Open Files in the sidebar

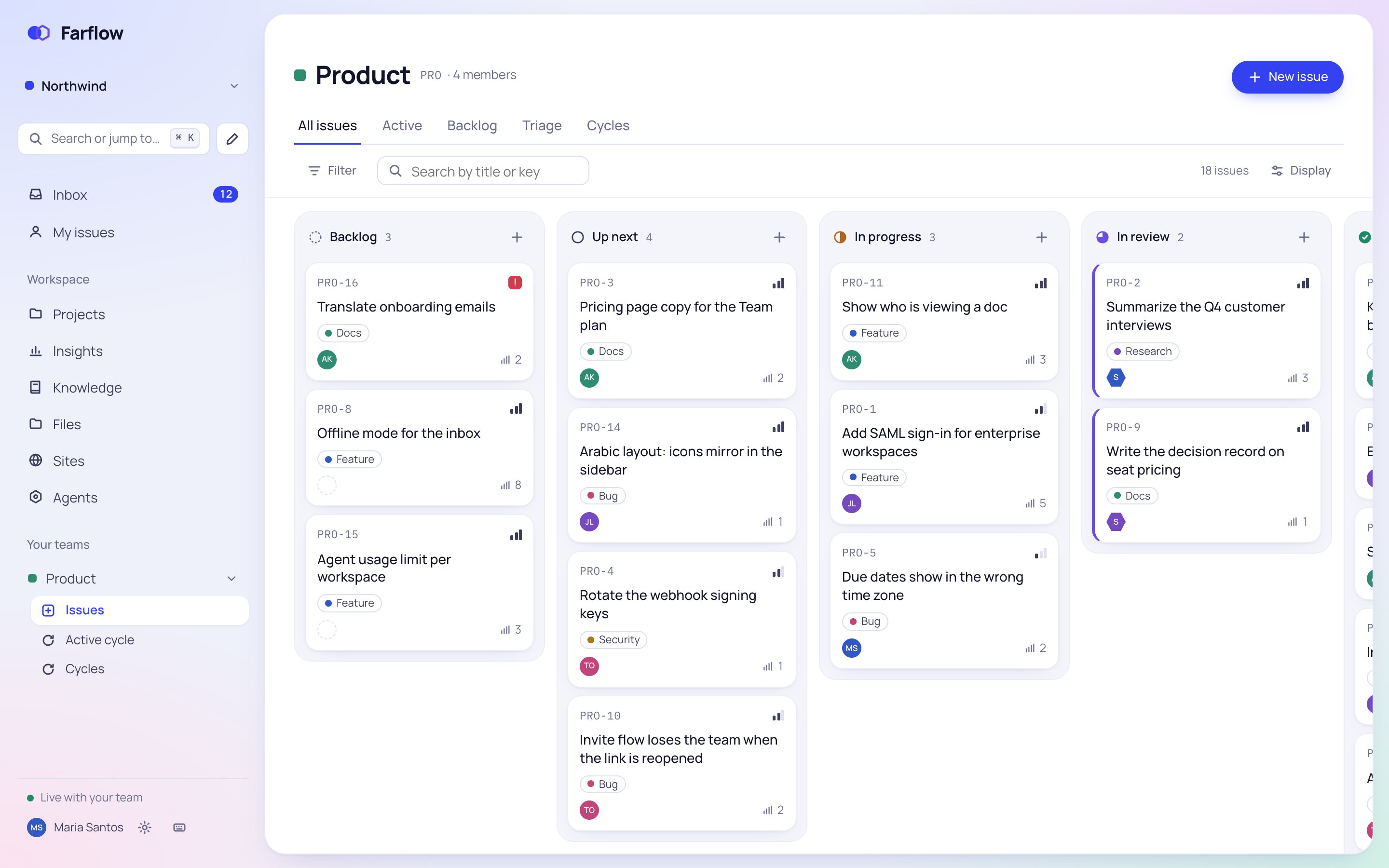point(133,424)
